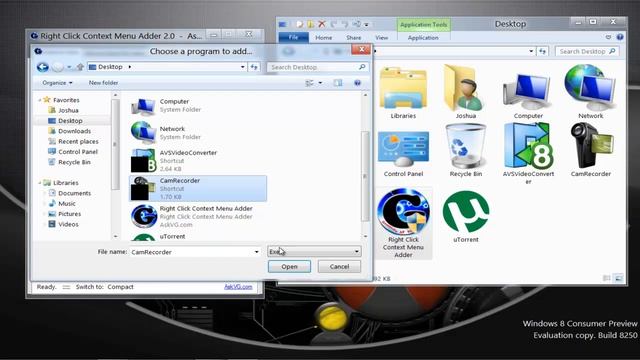Image resolution: width=640 pixels, height=360 pixels.
Task: Select Documents library in navigation pane
Action: (x=74, y=193)
